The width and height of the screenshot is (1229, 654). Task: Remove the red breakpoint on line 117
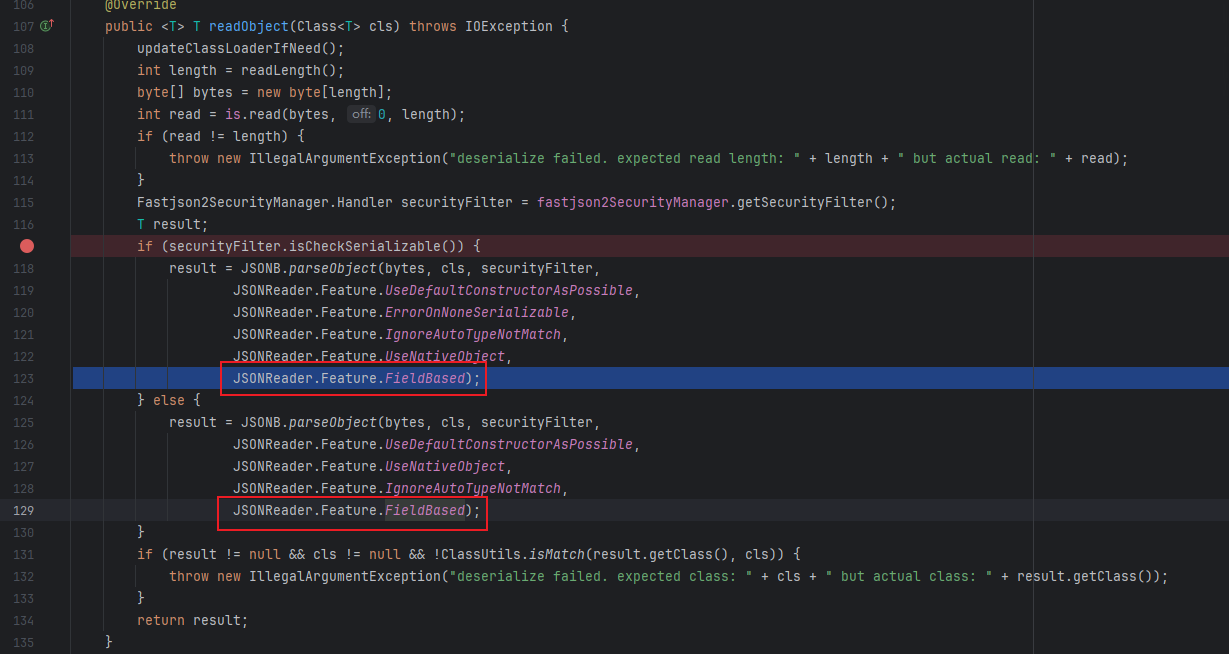coord(27,246)
